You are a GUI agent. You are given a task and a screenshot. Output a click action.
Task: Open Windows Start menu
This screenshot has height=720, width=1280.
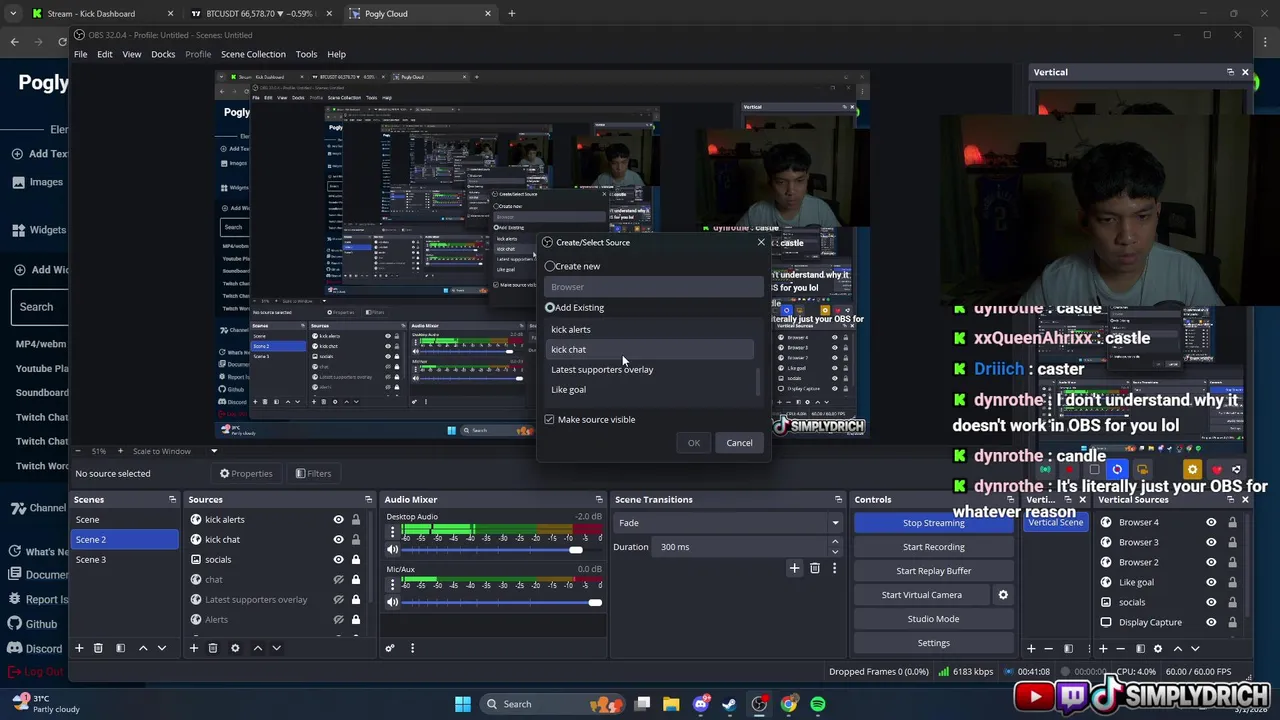463,704
